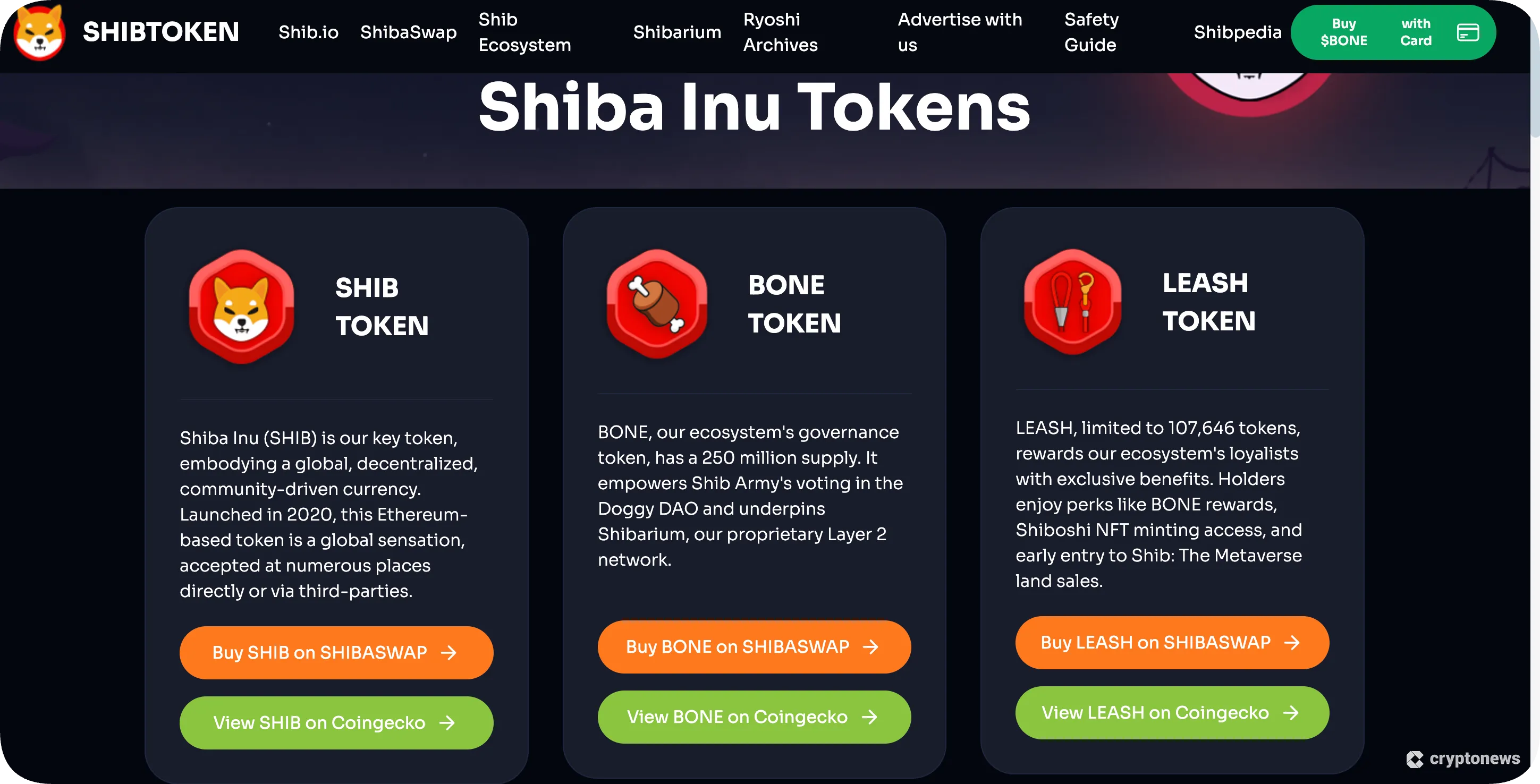This screenshot has width=1540, height=784.
Task: Click the cryptonews watermark icon
Action: pyautogui.click(x=1415, y=760)
